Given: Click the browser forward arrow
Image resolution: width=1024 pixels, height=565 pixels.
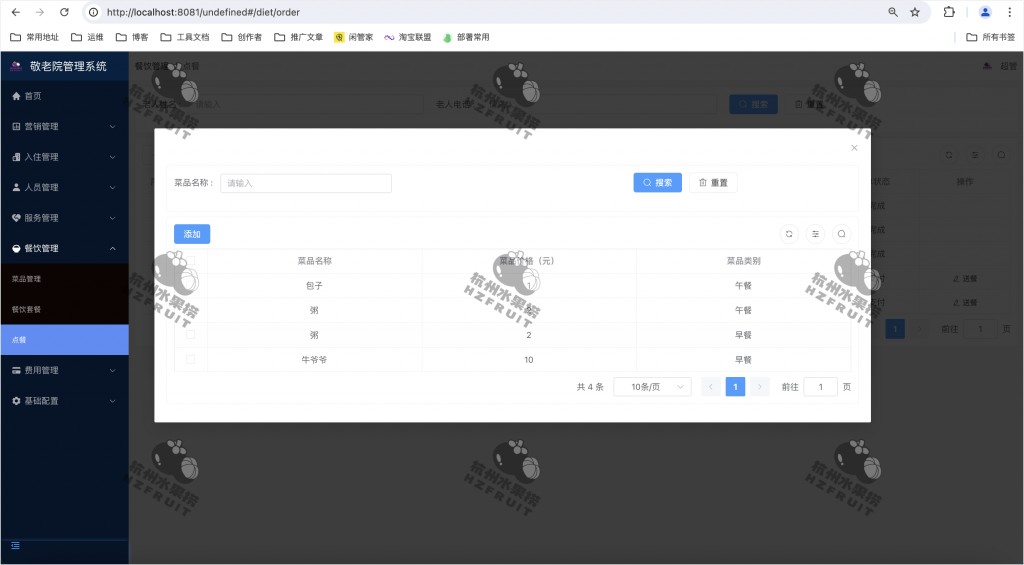Looking at the screenshot, I should click(x=40, y=12).
